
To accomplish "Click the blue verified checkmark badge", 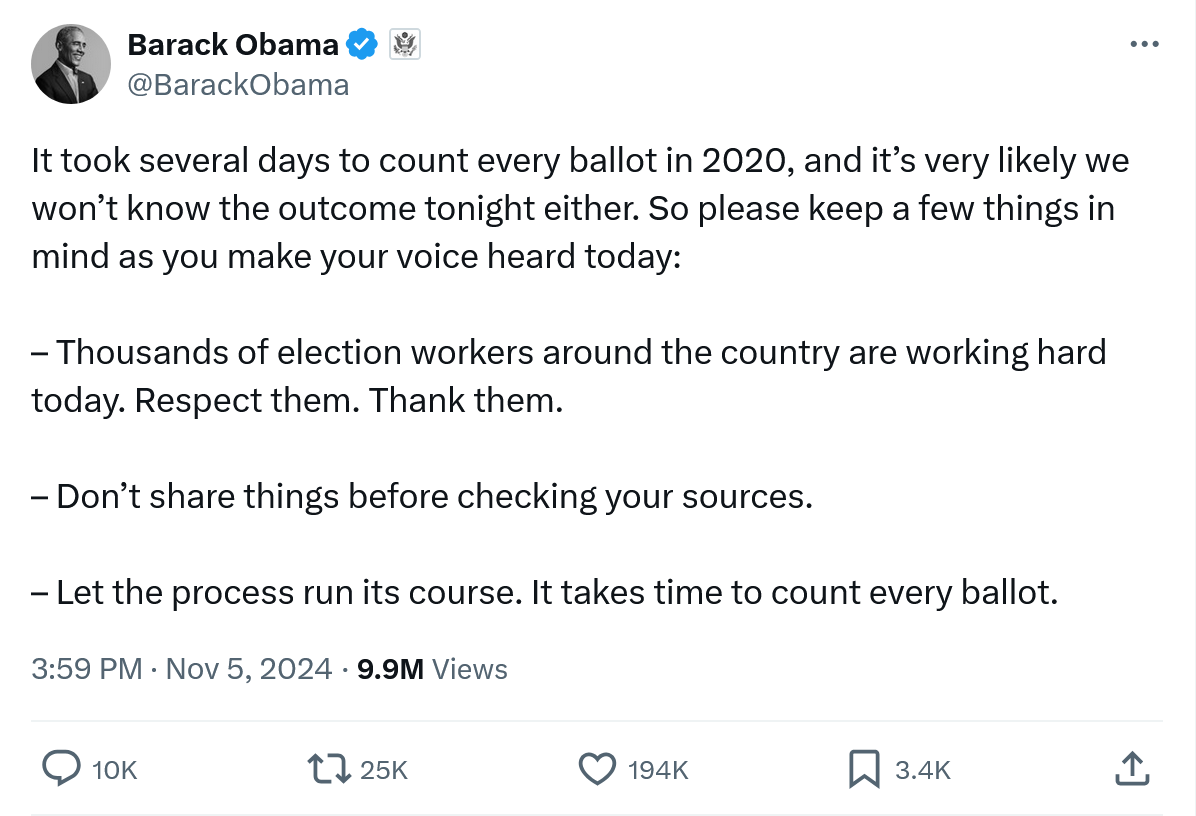I will [x=361, y=45].
